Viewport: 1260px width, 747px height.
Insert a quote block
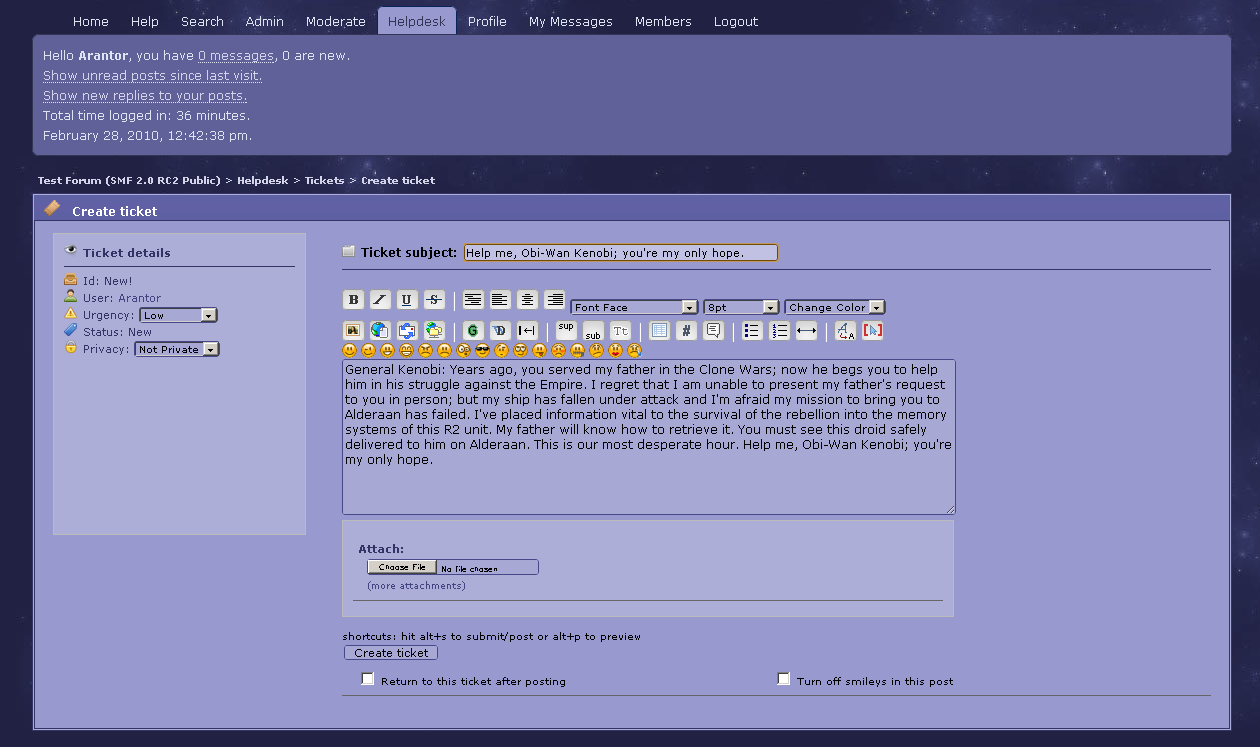point(713,330)
